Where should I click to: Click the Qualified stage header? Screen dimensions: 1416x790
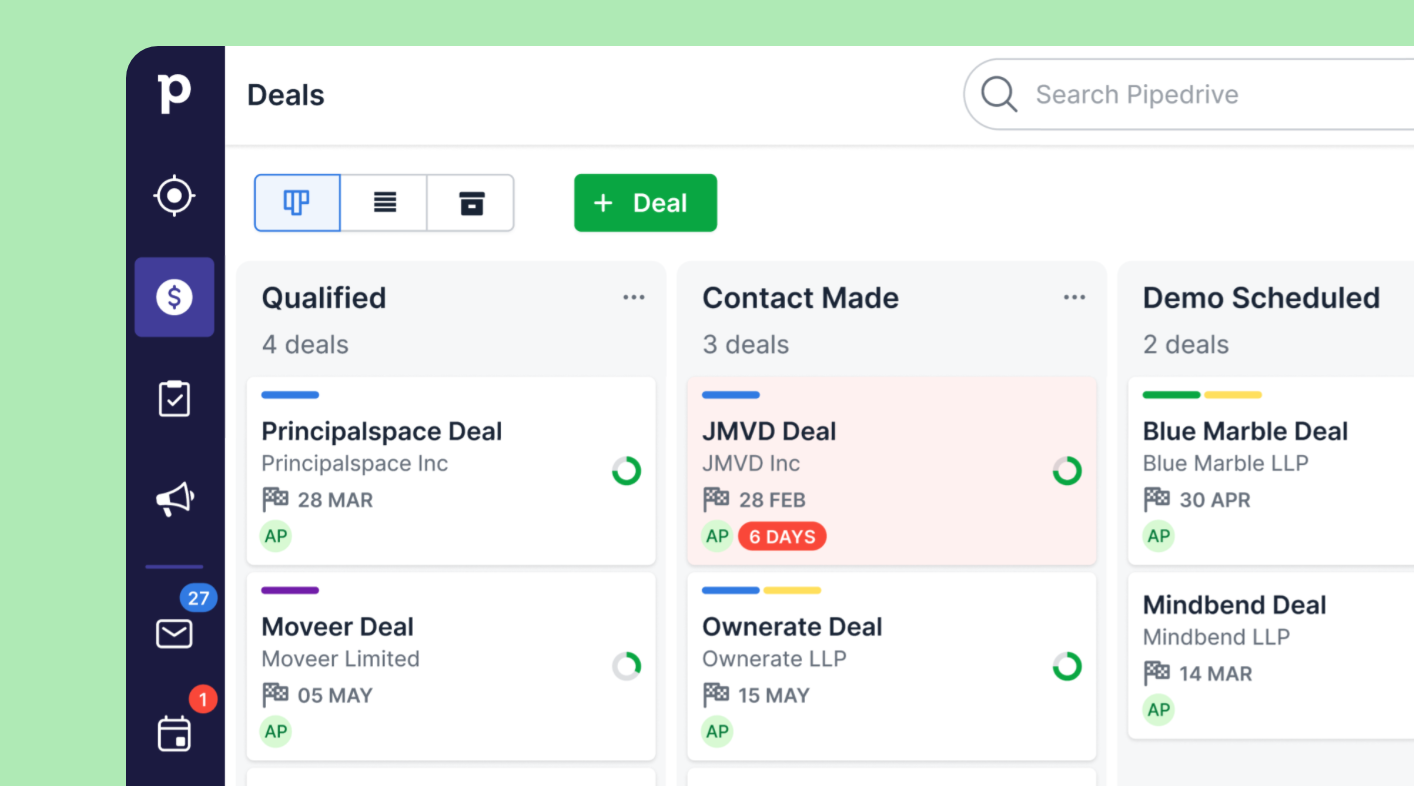[x=324, y=297]
